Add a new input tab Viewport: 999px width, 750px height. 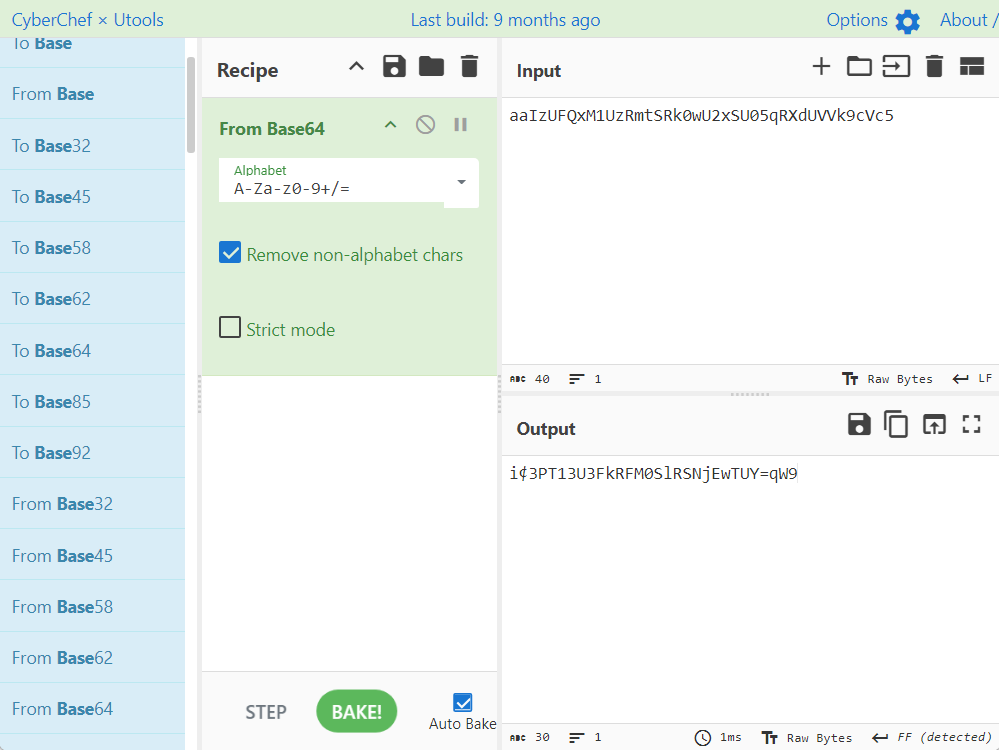click(822, 66)
